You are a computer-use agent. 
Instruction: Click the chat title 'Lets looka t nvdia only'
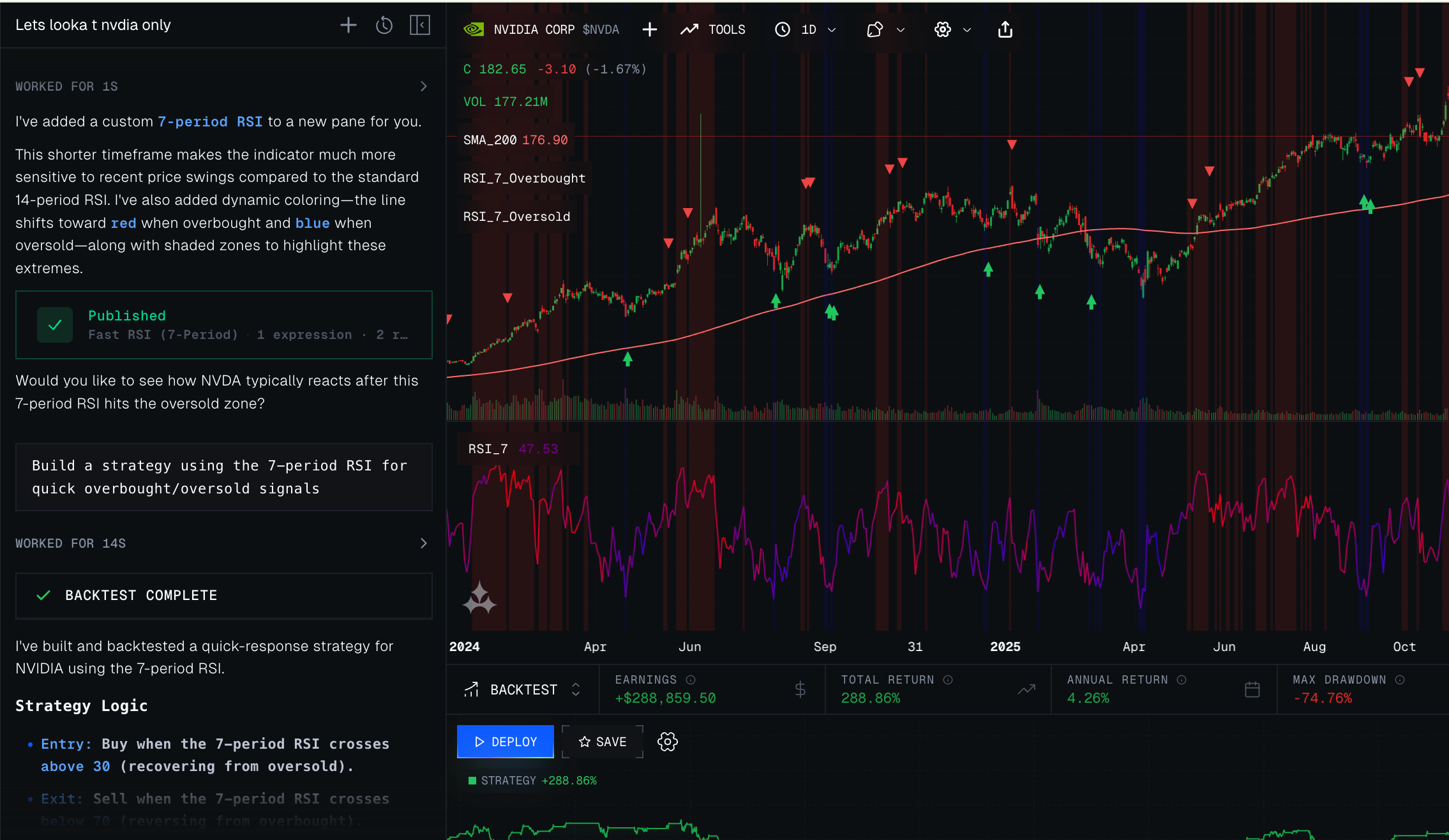pos(93,25)
